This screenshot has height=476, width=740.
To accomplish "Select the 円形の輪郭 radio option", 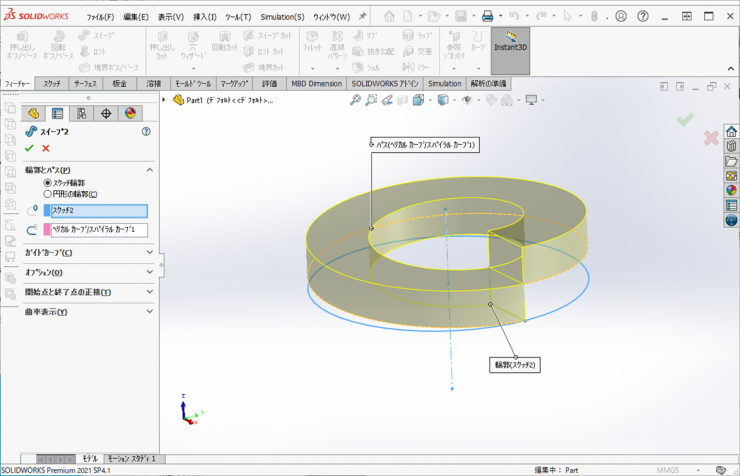I will point(47,194).
